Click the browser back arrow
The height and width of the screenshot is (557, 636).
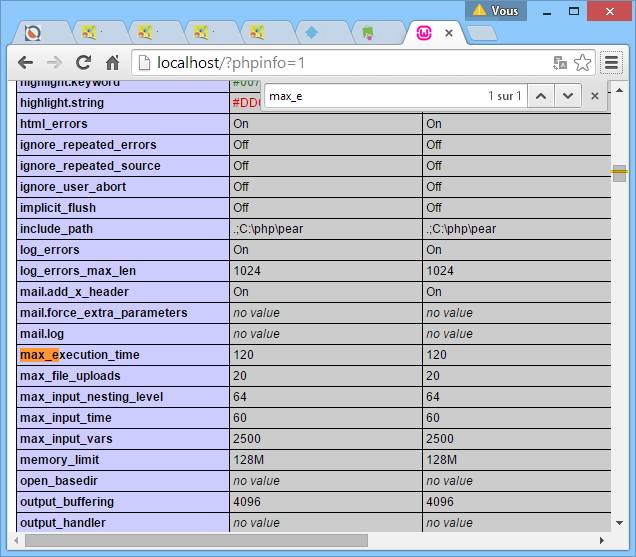(25, 62)
